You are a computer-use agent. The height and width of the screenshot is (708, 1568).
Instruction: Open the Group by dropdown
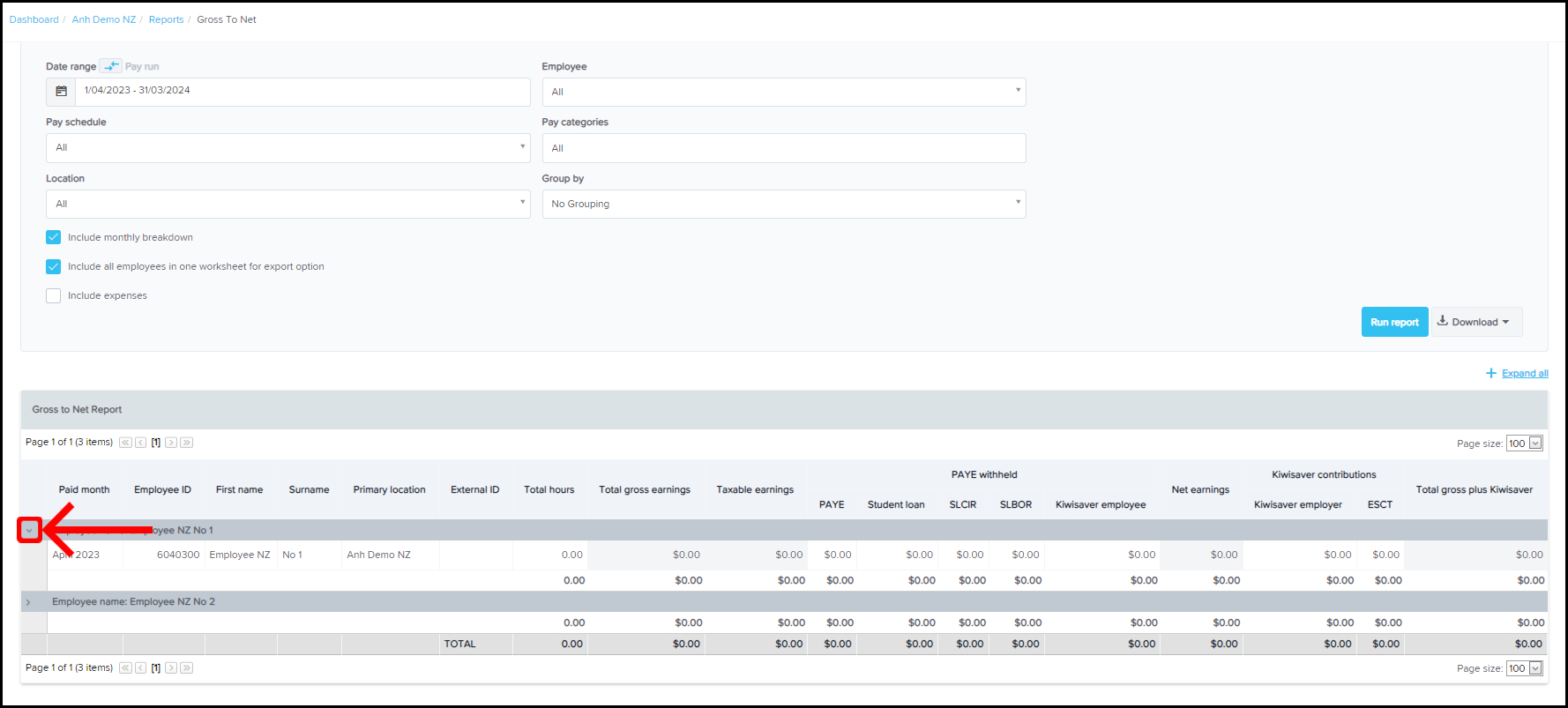tap(783, 204)
